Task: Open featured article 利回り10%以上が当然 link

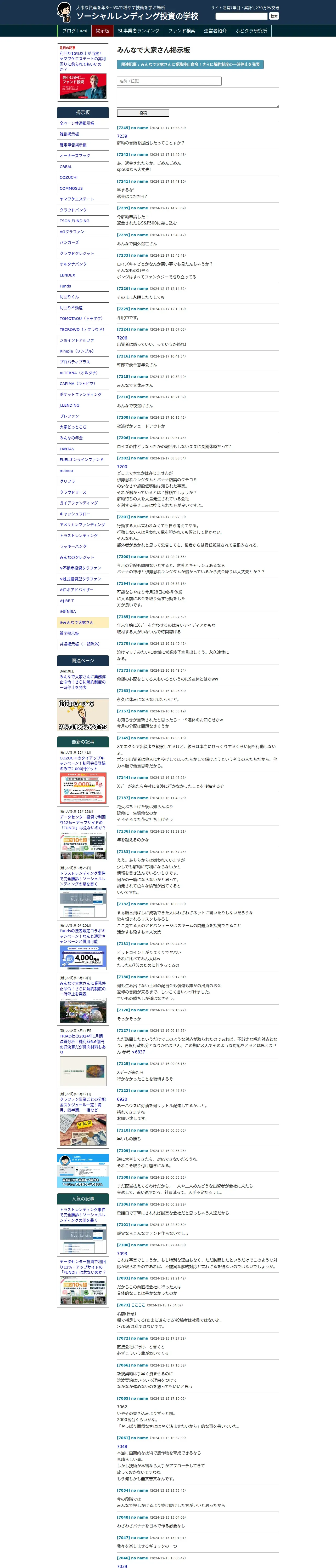Action: click(x=82, y=61)
